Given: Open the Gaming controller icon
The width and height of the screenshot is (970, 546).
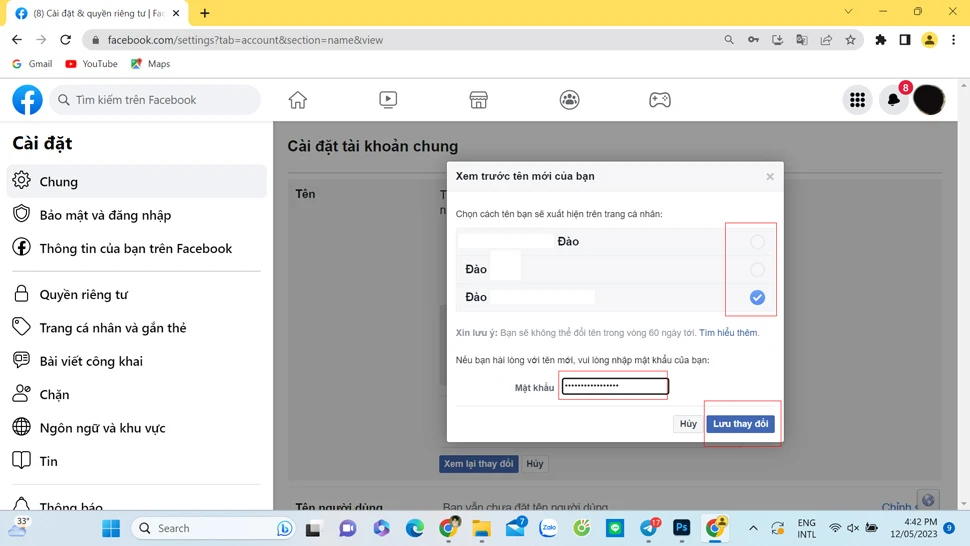Looking at the screenshot, I should pyautogui.click(x=660, y=100).
